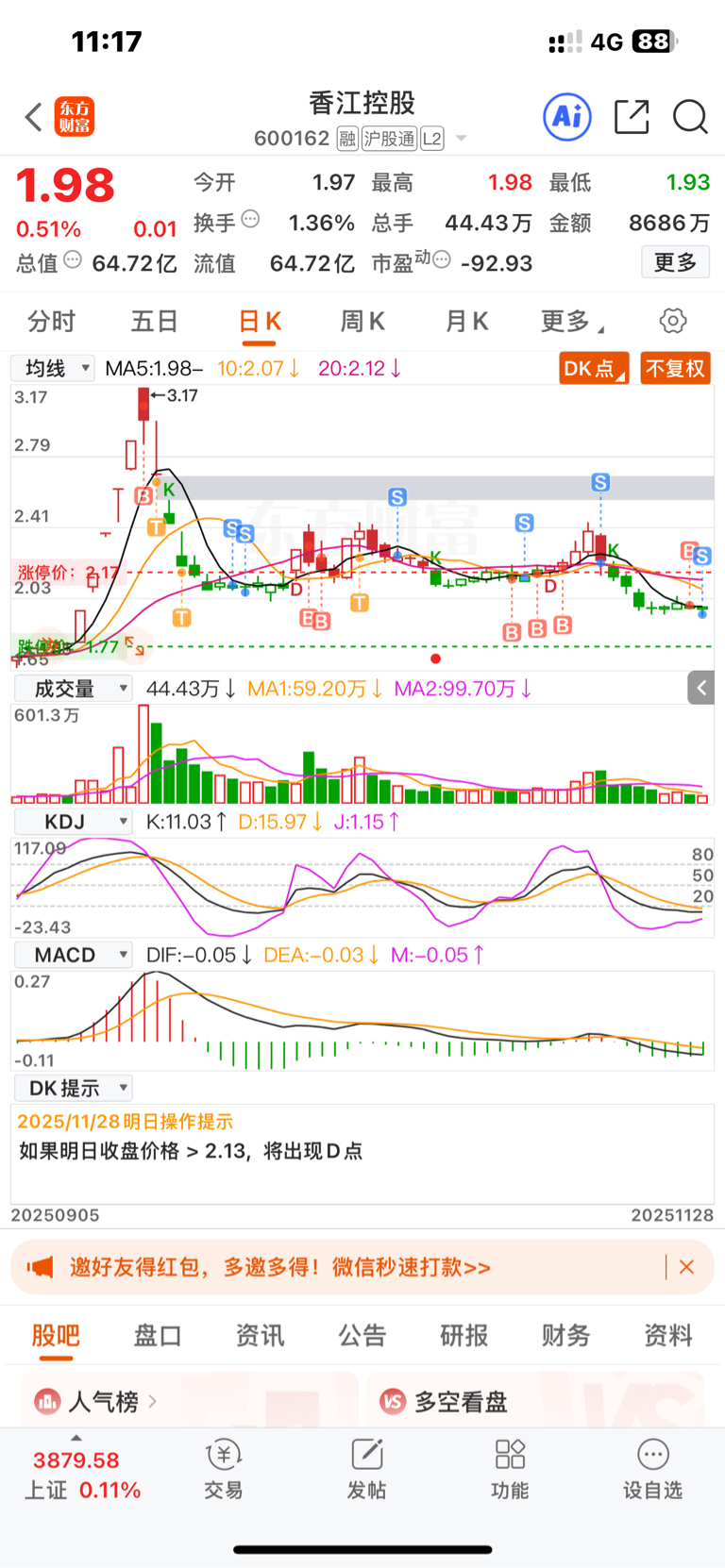Expand the Shanghai index bar arrow
The height and width of the screenshot is (1568, 725).
click(x=76, y=1438)
